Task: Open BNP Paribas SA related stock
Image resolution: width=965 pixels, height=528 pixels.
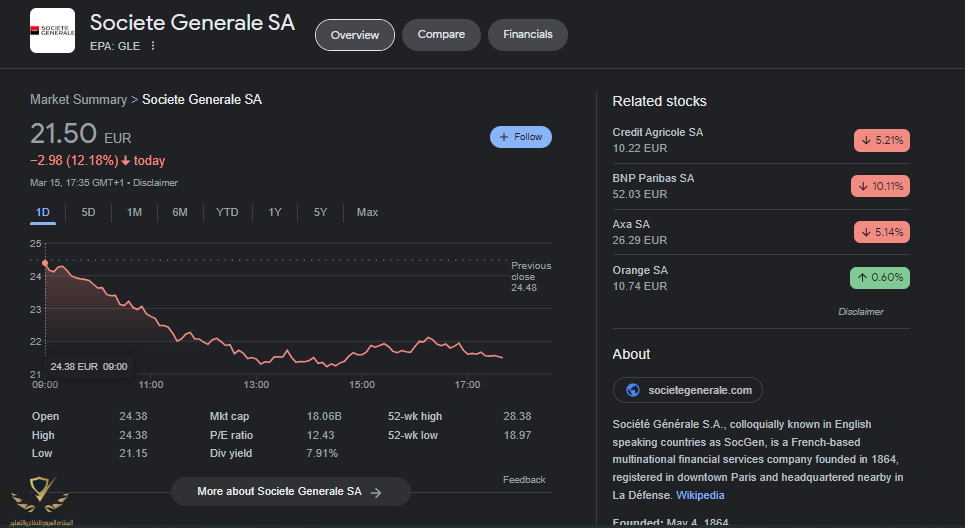Action: click(x=761, y=186)
